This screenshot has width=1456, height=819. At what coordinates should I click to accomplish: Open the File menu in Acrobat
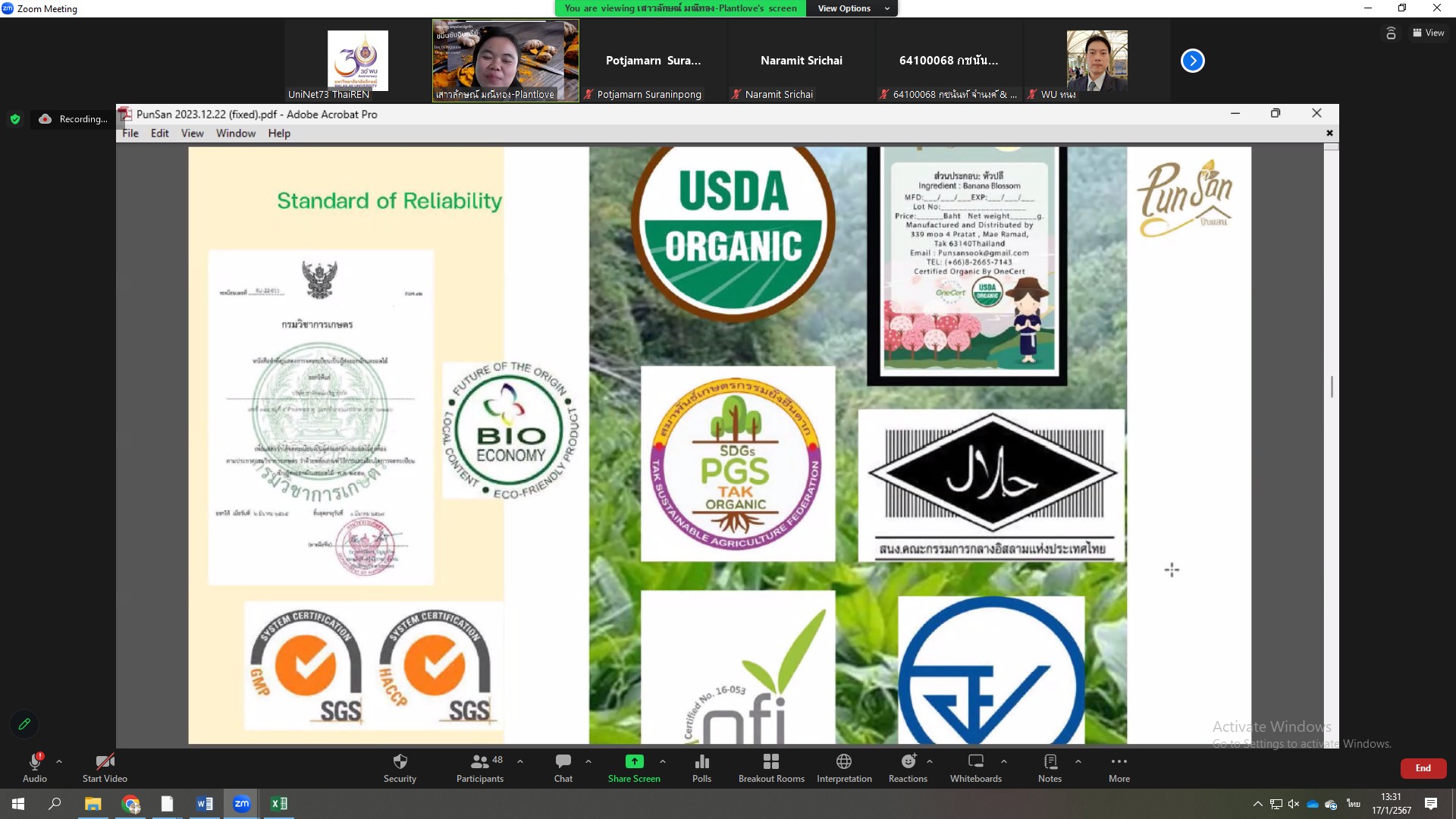[x=130, y=133]
